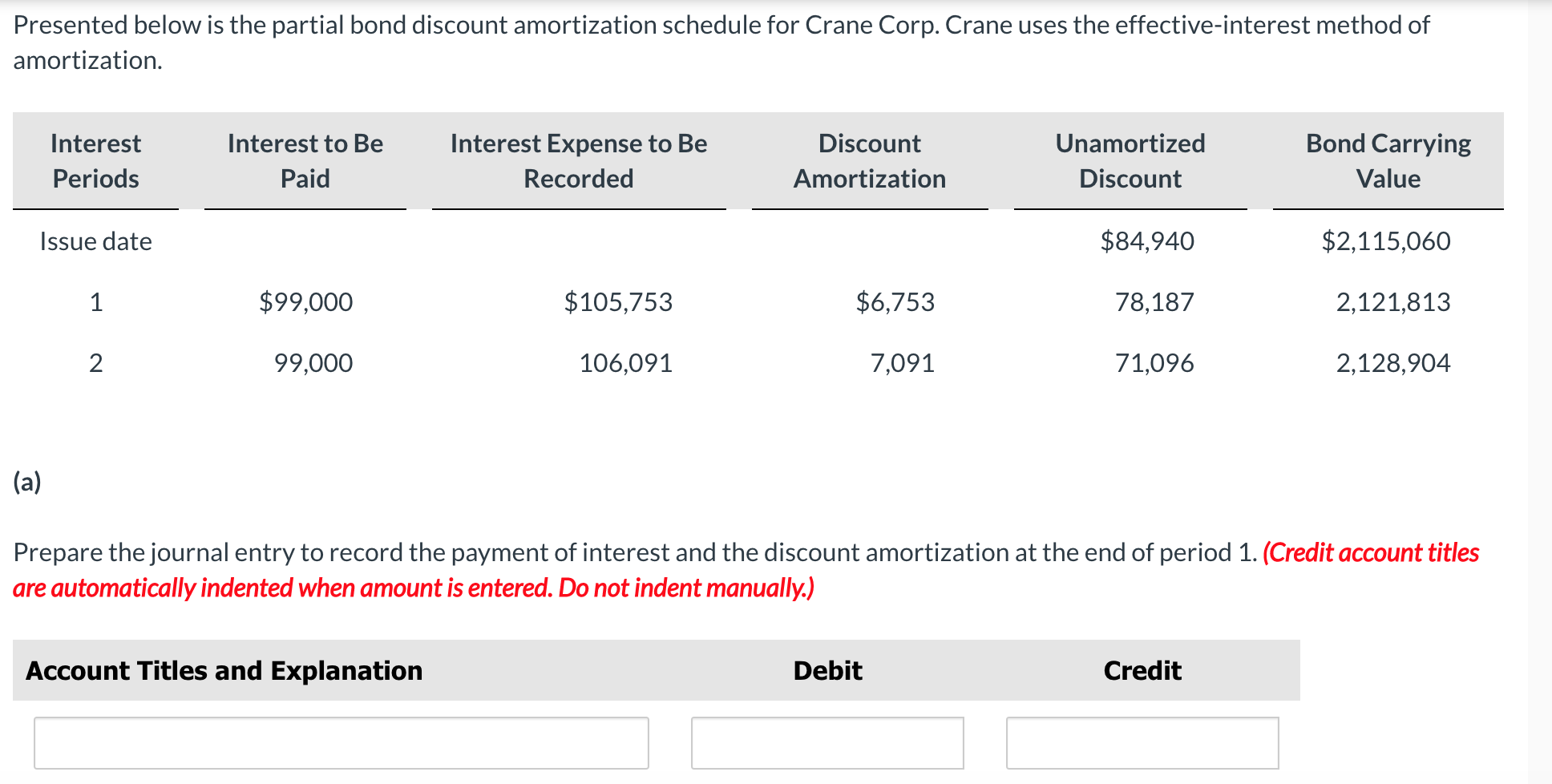Screen dimensions: 1552x784
Task: Select the $84,940 unamortized discount value
Action: tap(1147, 240)
